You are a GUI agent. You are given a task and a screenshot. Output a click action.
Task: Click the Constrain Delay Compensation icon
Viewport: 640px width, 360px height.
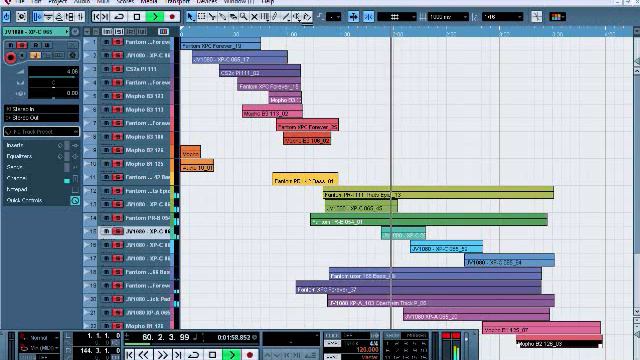(22, 17)
